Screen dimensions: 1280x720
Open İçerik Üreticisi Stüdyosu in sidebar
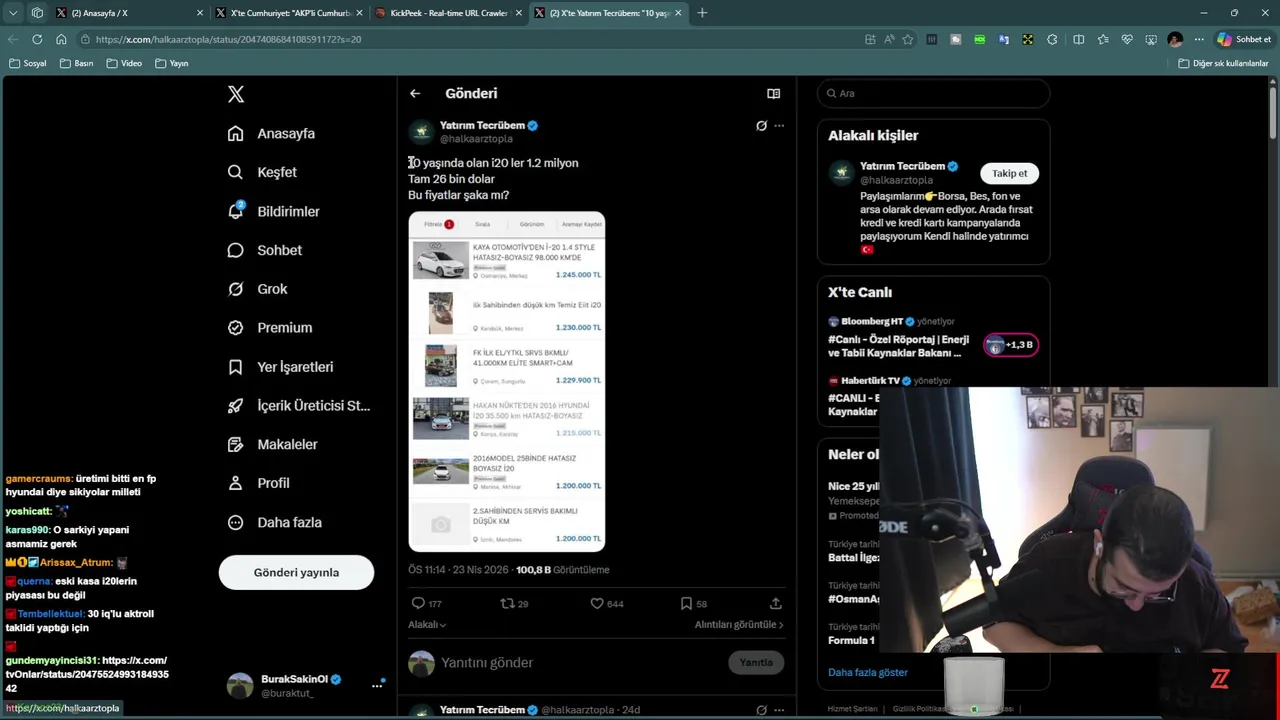coord(298,405)
